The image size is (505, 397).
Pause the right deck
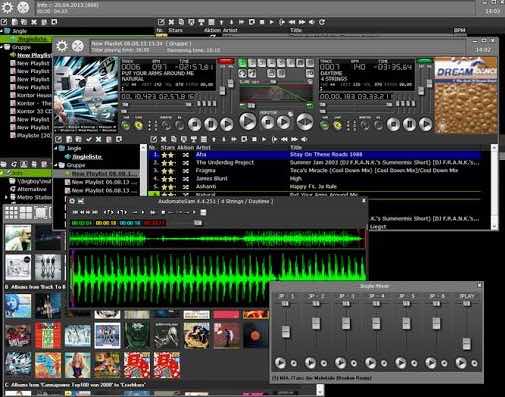(x=409, y=124)
